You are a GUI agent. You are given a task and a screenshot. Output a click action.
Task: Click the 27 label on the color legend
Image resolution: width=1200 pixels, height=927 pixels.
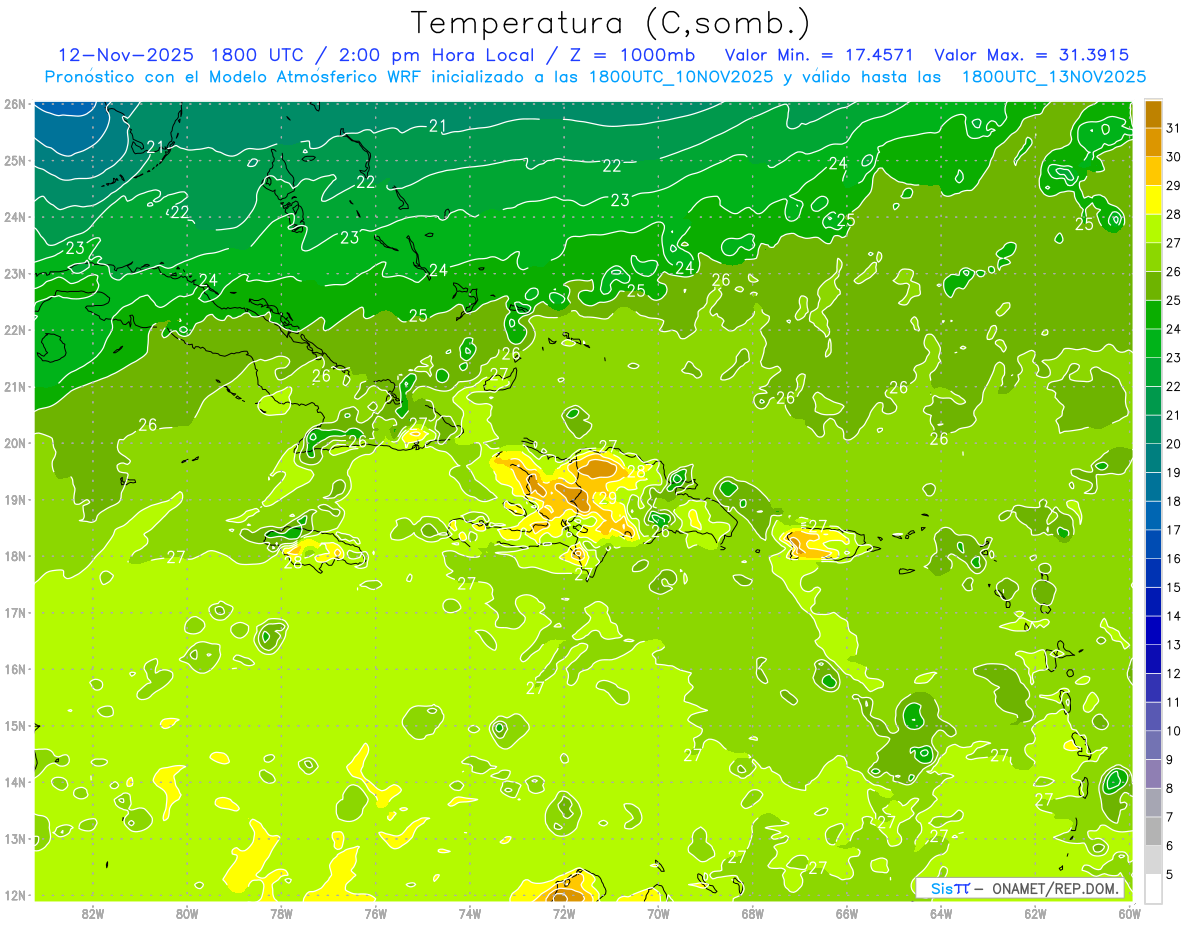click(x=1173, y=243)
